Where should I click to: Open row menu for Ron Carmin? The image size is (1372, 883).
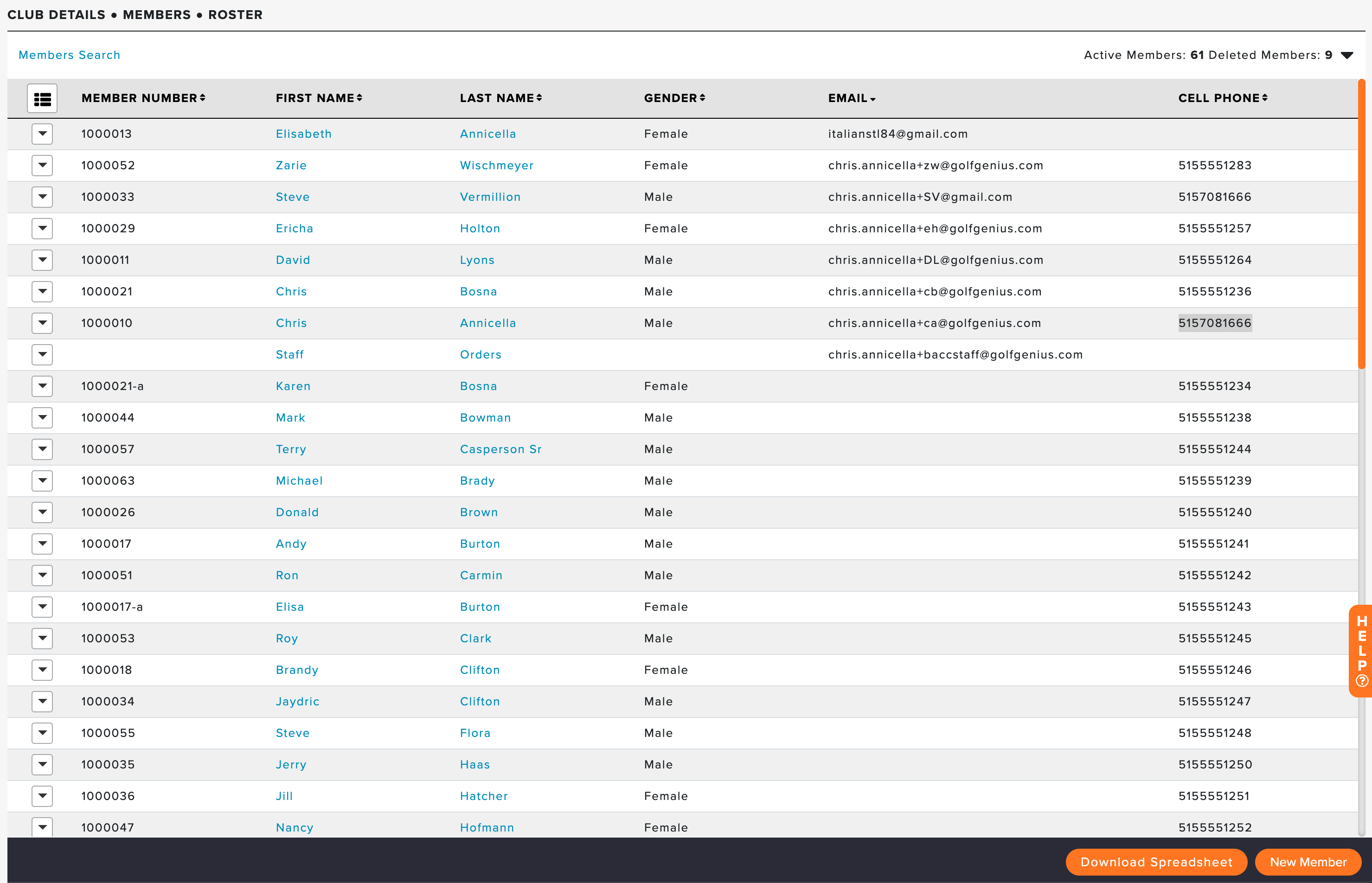pyautogui.click(x=42, y=576)
